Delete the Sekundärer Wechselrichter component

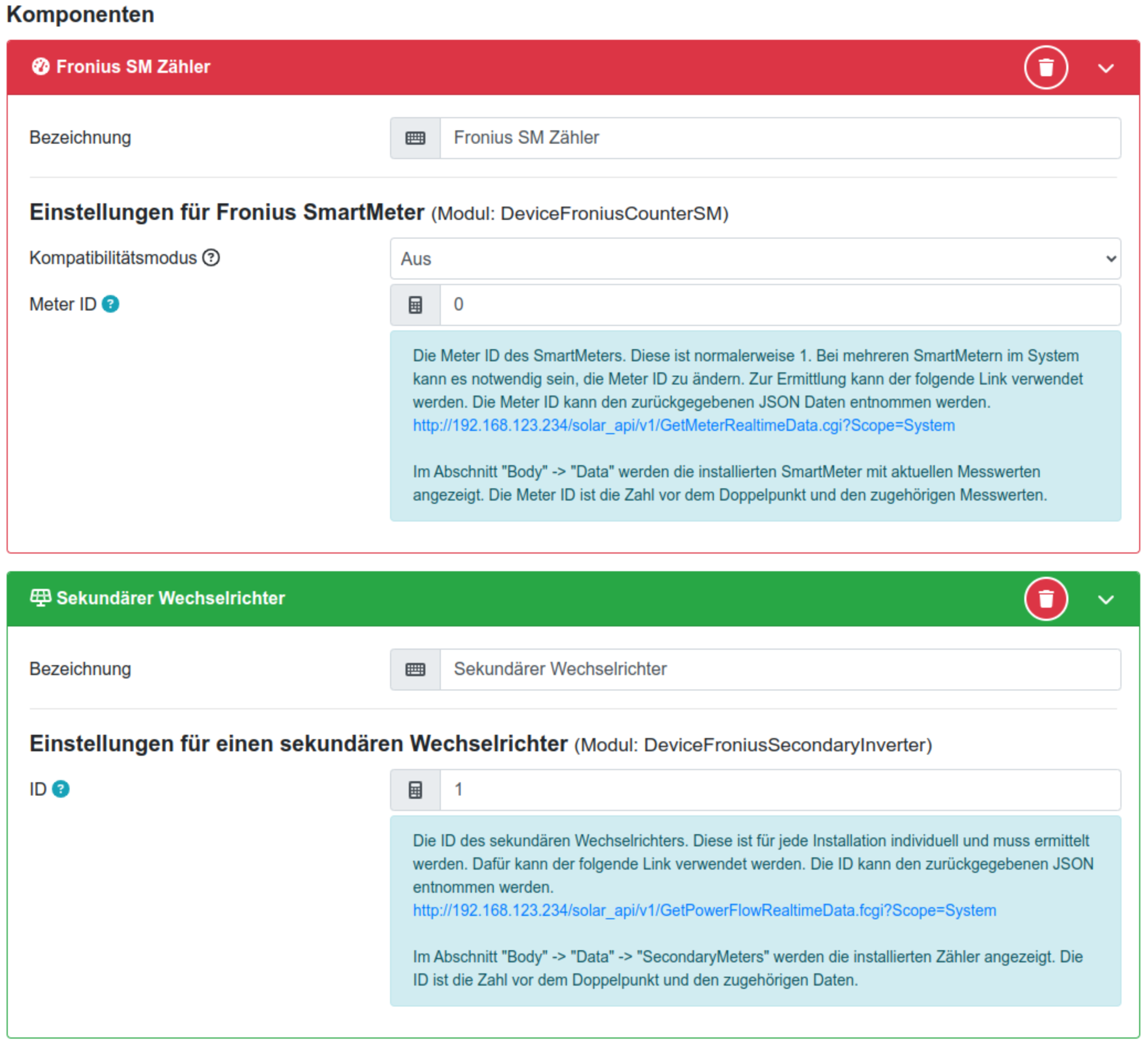point(1045,599)
